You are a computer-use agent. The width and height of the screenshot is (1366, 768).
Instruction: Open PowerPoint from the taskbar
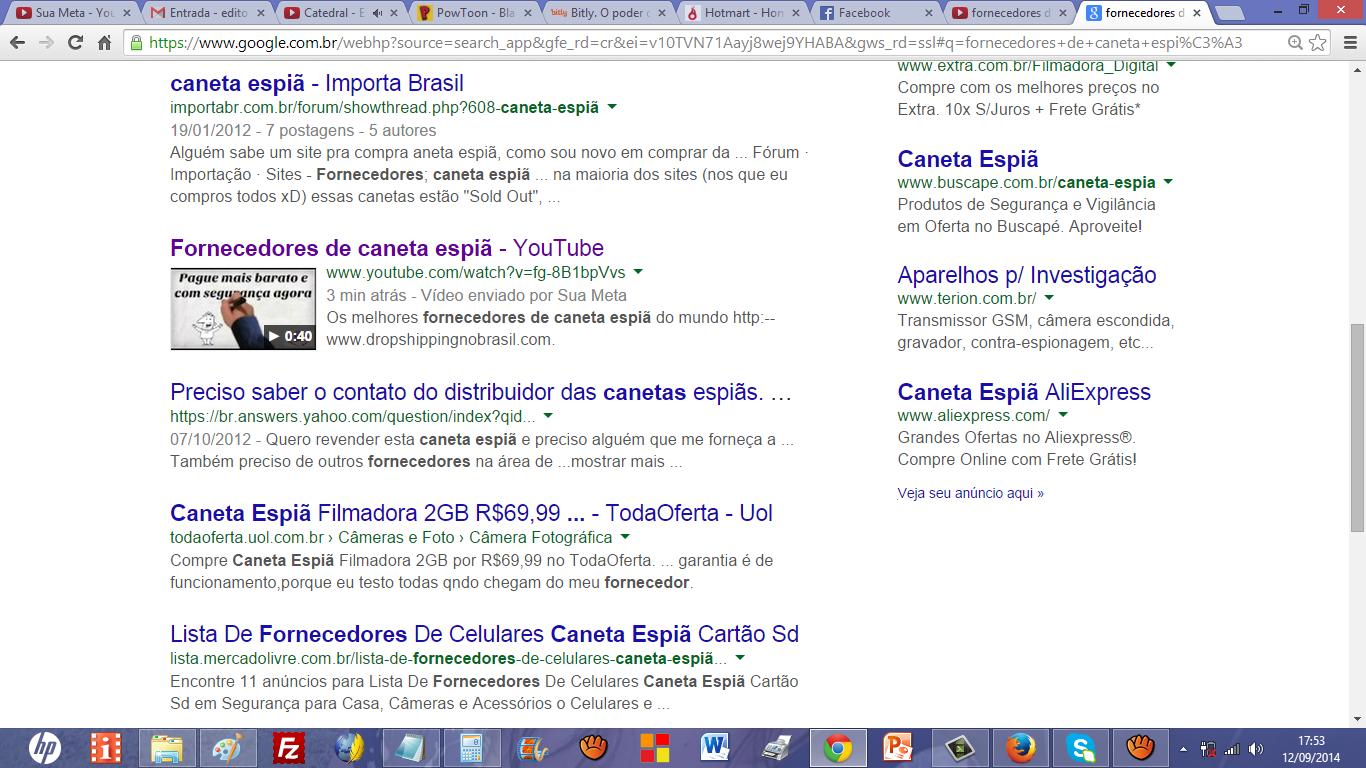pos(898,747)
